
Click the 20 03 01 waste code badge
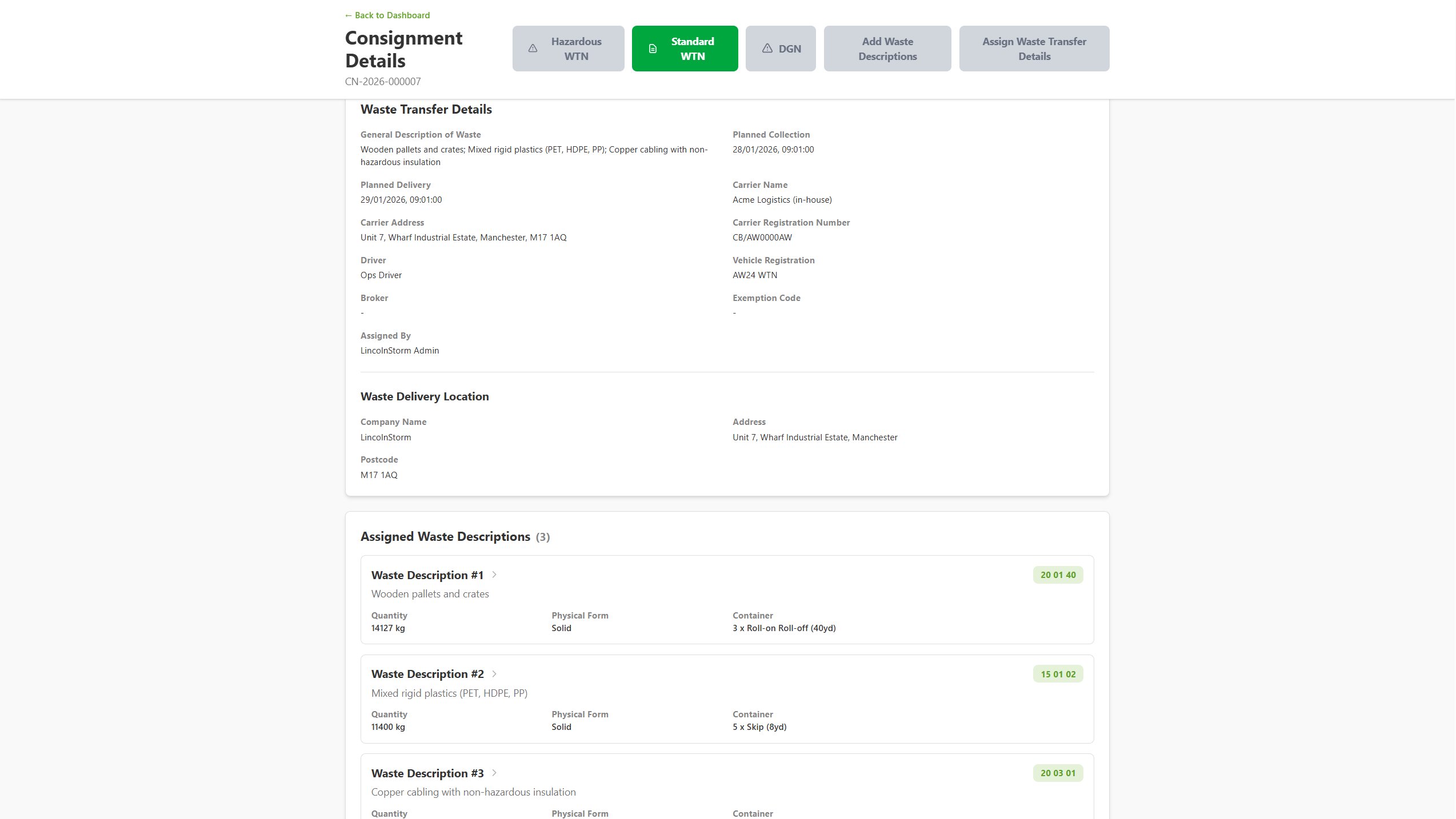coord(1058,773)
